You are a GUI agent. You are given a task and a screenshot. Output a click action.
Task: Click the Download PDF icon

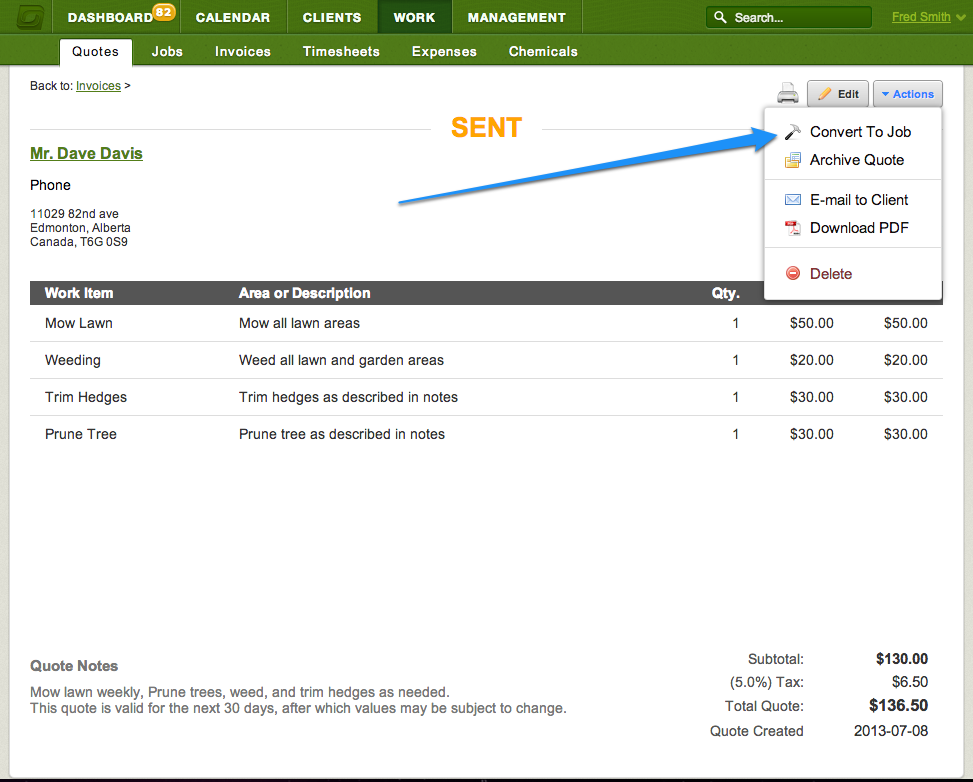click(793, 228)
